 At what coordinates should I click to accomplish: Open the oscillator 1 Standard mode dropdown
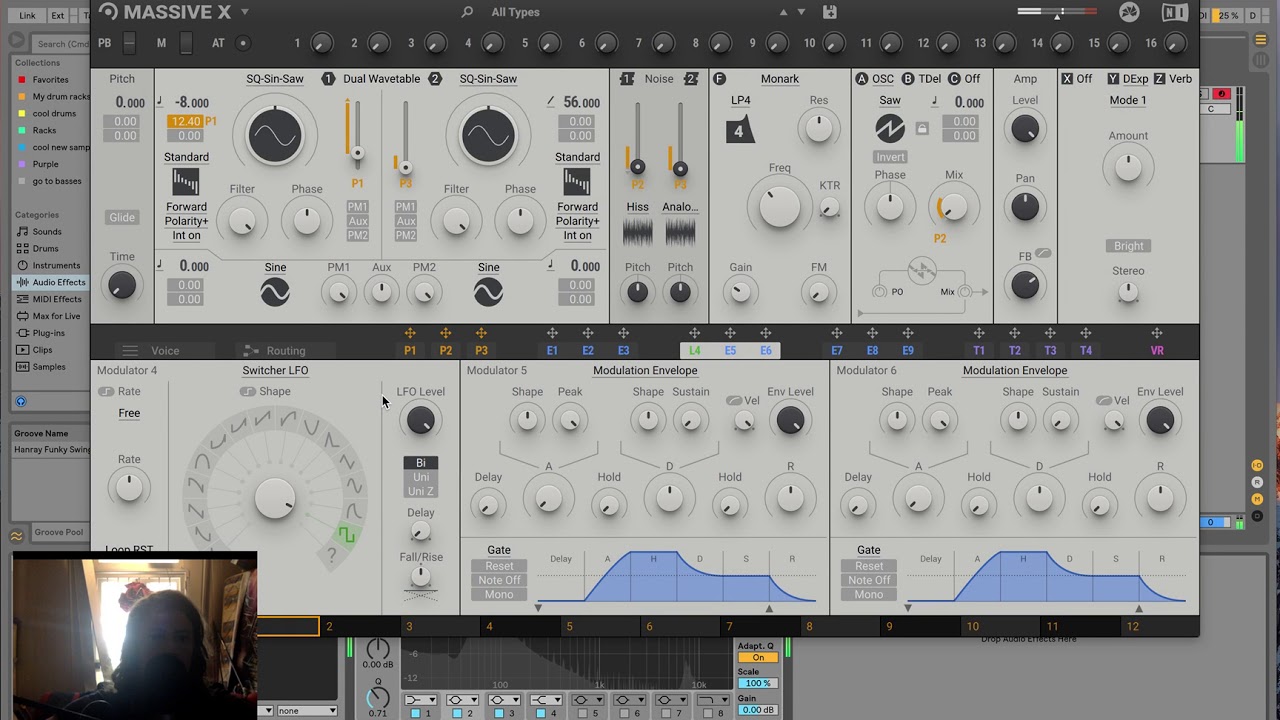186,157
